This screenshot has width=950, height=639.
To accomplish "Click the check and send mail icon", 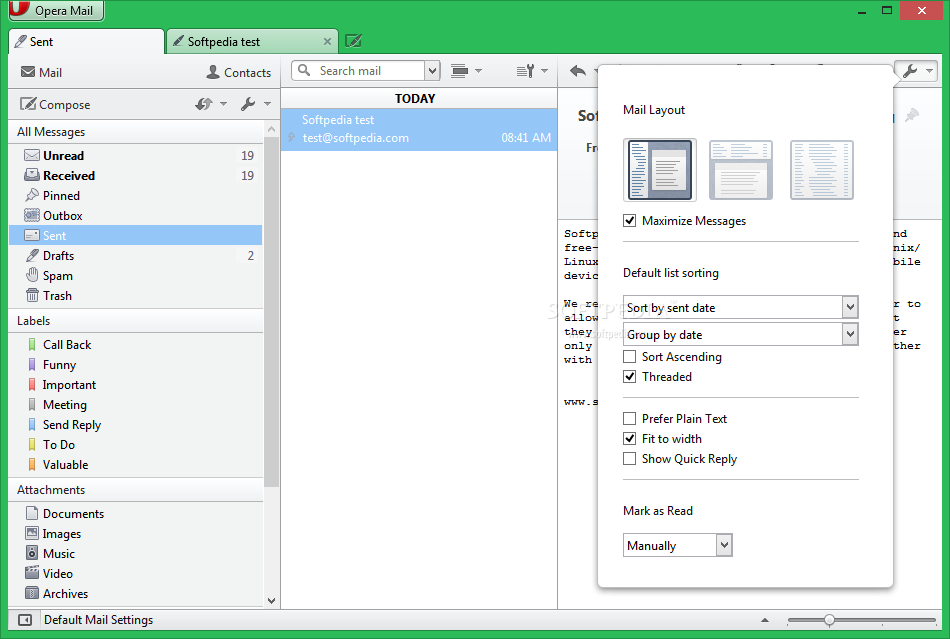I will [204, 104].
